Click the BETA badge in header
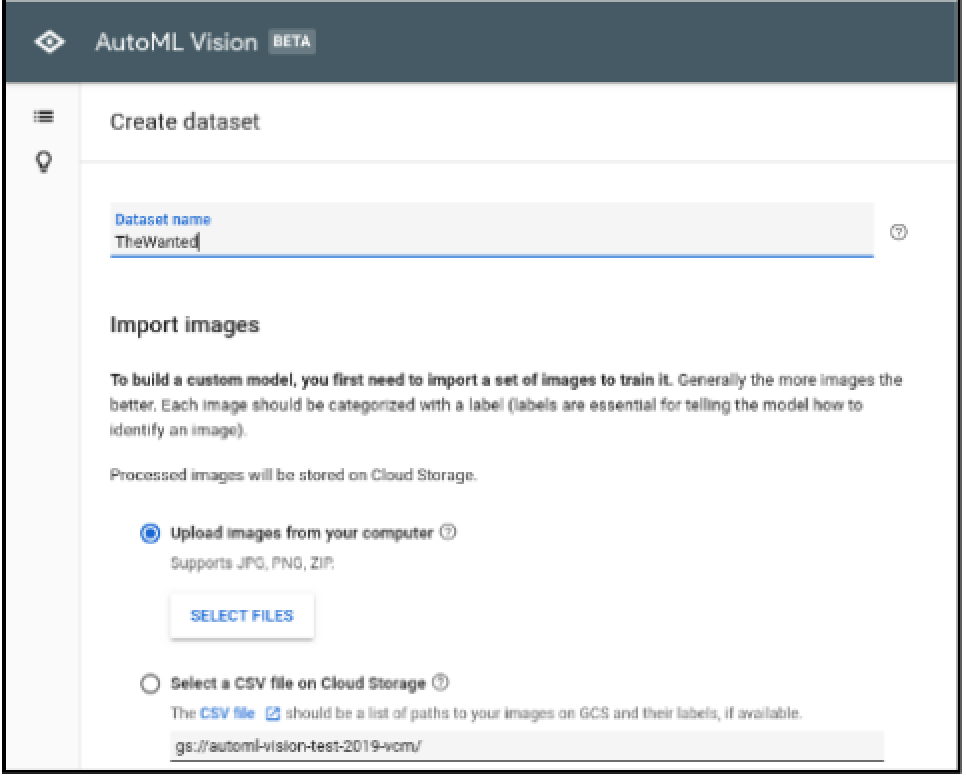966x780 pixels. (292, 41)
